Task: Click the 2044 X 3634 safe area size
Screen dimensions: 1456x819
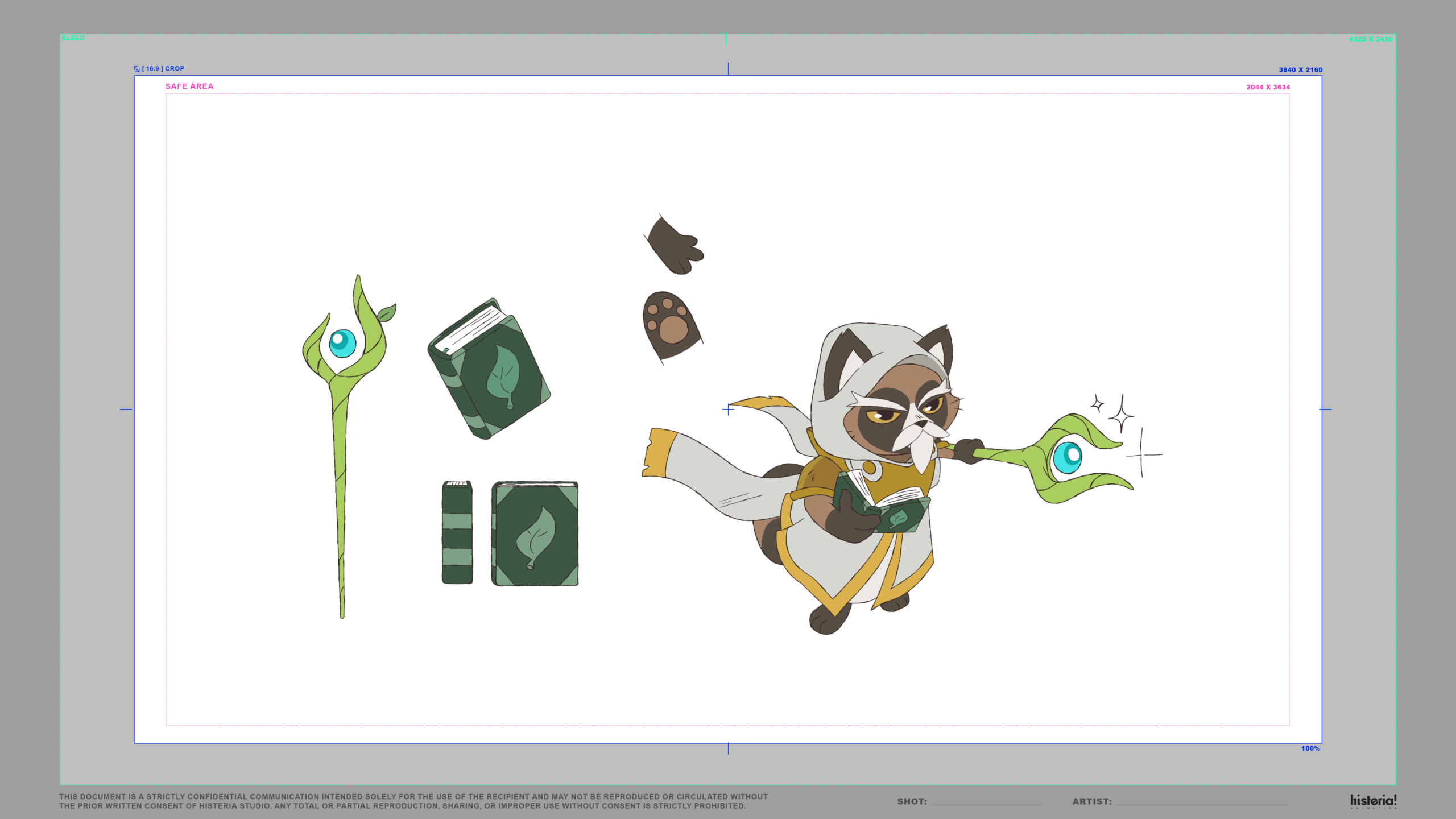Action: coord(1268,87)
